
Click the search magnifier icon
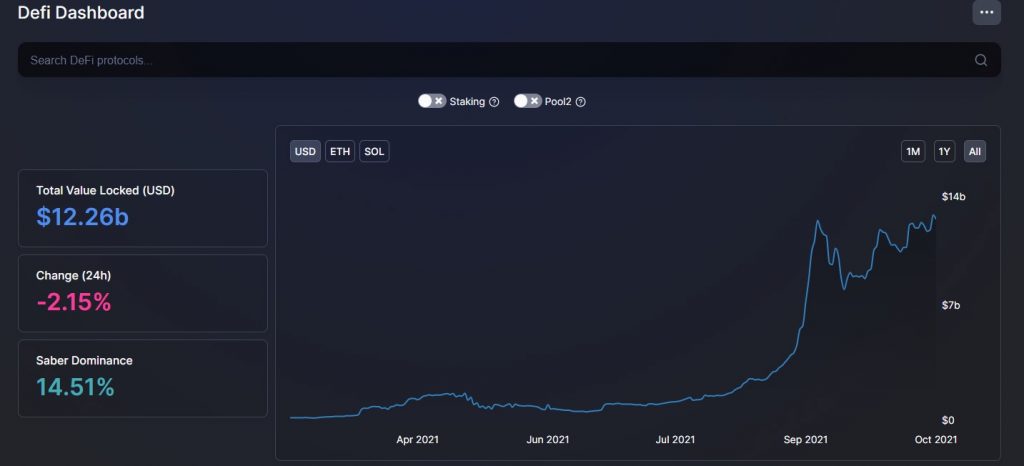981,60
